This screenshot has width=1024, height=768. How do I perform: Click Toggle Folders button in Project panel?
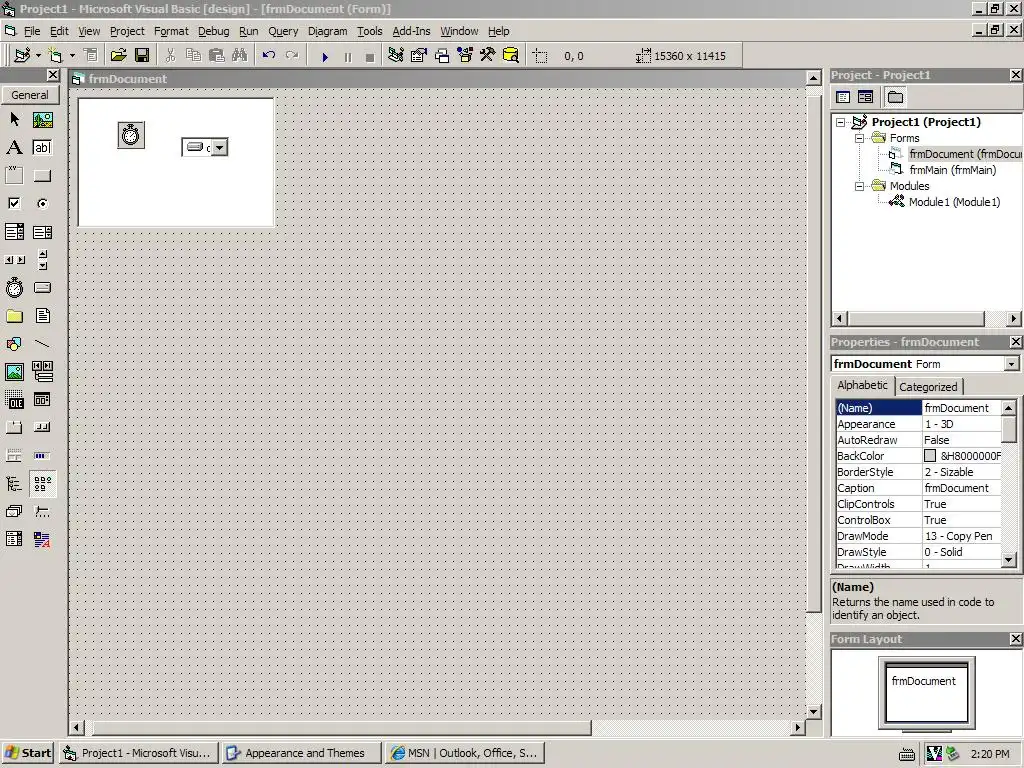pyautogui.click(x=895, y=97)
